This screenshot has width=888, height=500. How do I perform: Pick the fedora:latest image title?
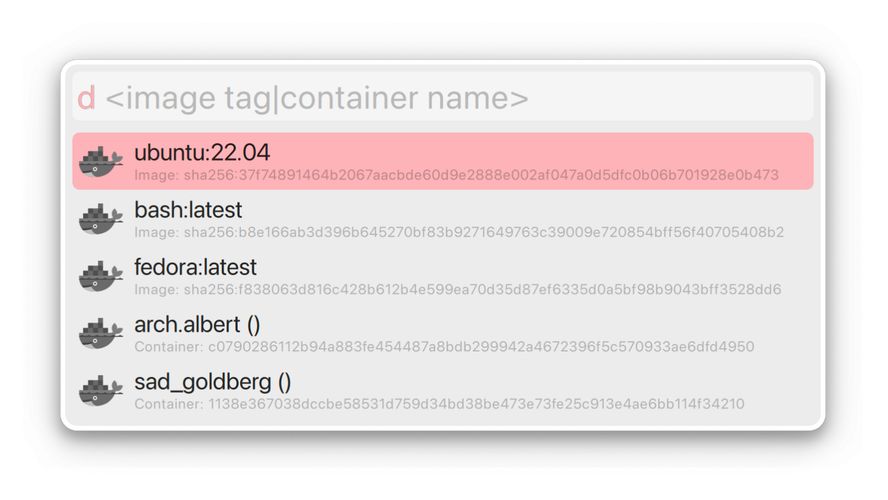[x=195, y=267]
